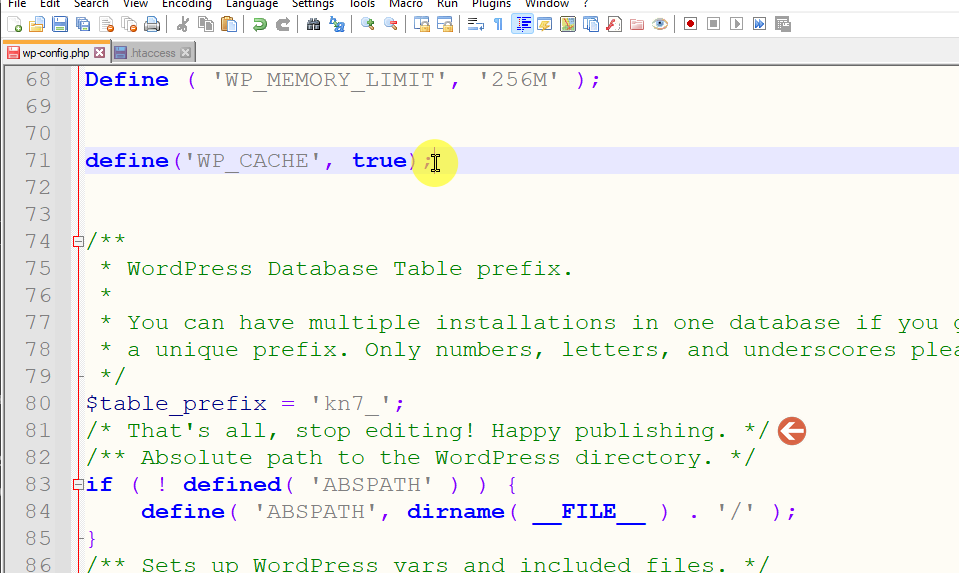Click the stop recording macro button

[713, 24]
